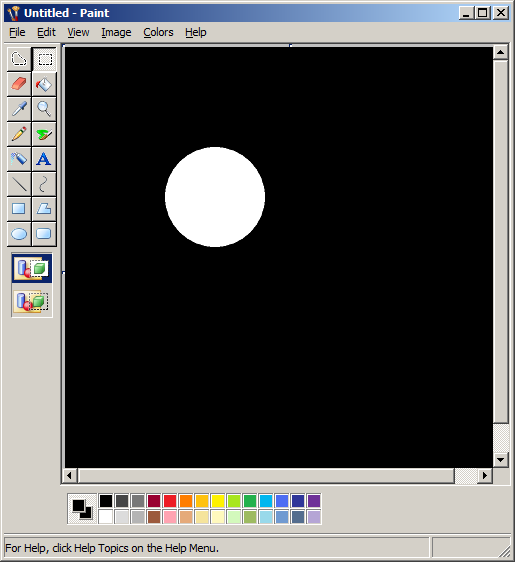The image size is (515, 562).
Task: Select the Magnifier tool
Action: point(44,109)
